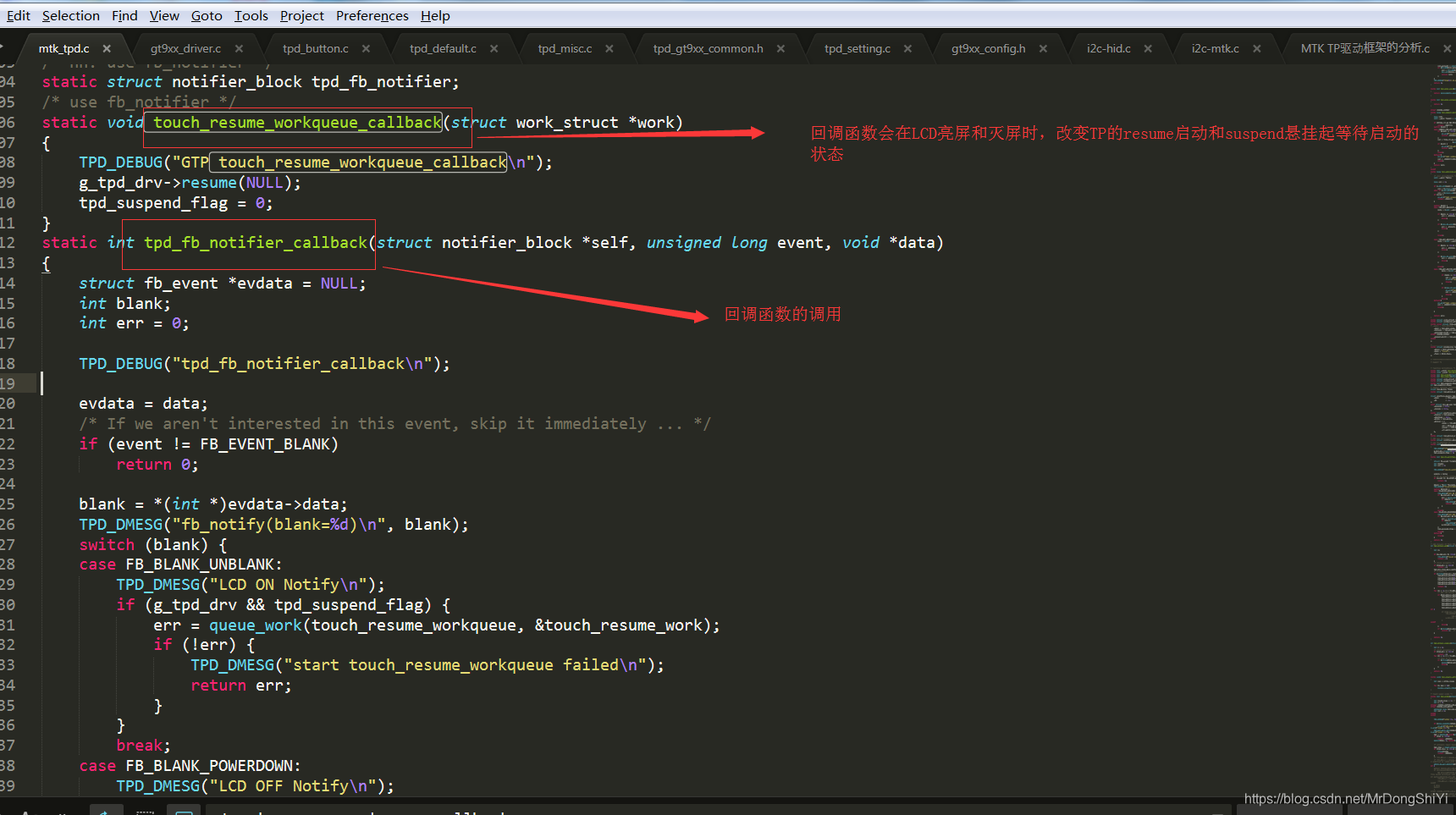Image resolution: width=1456 pixels, height=815 pixels.
Task: Close the tpd_default.c tab
Action: (494, 49)
